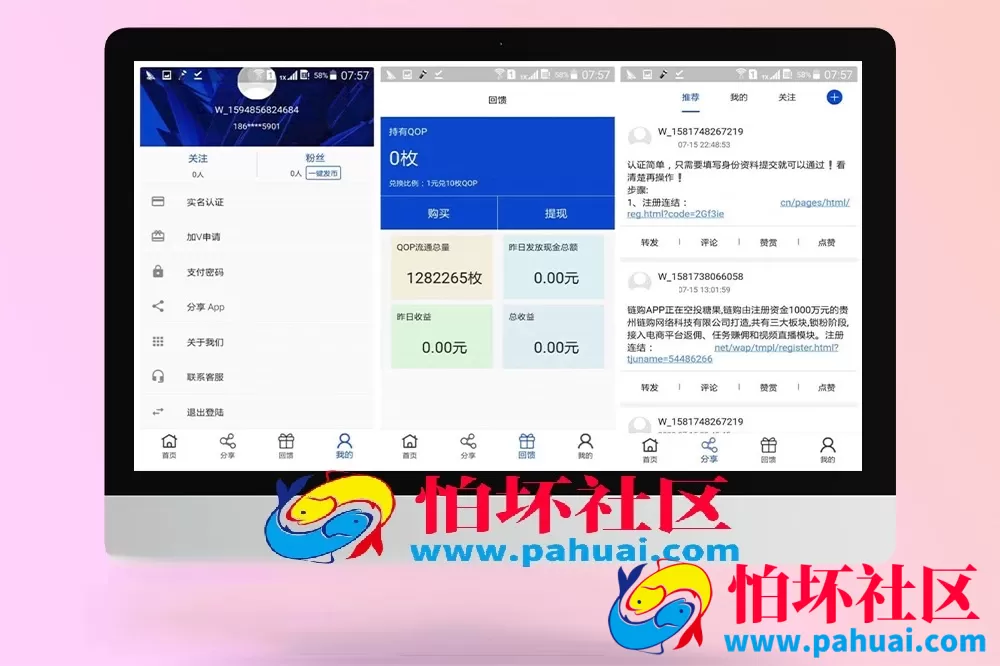Image resolution: width=1000 pixels, height=666 pixels.
Task: Select 回馈 gift in middle screen's bottom bar
Action: pyautogui.click(x=527, y=446)
